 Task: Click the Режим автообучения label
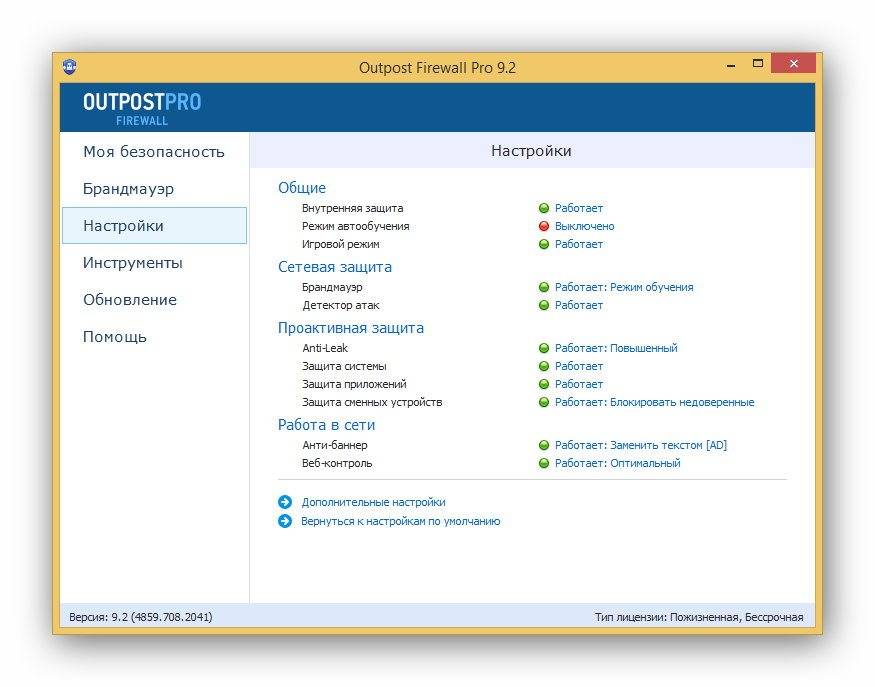click(x=355, y=226)
